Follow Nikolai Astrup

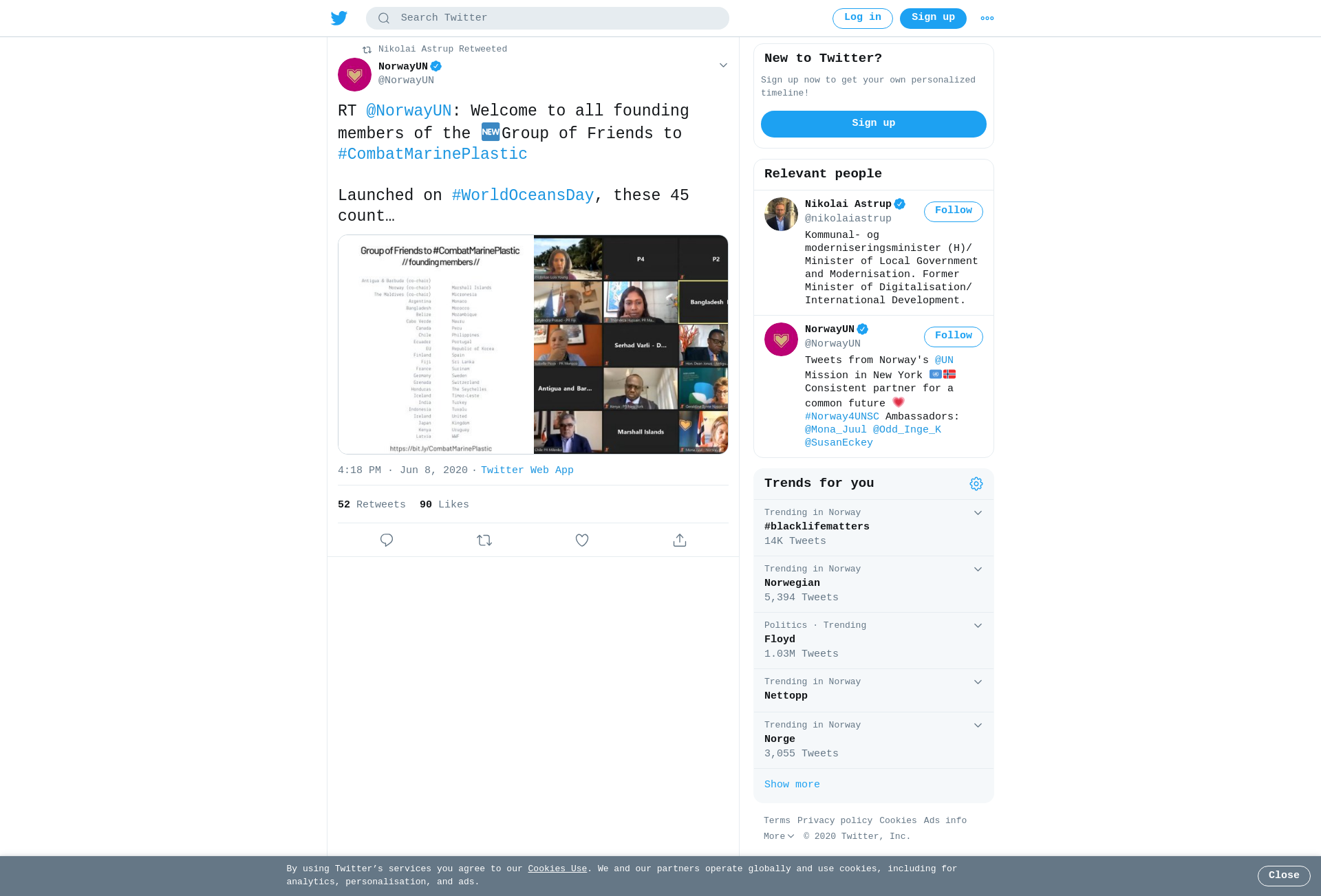click(x=954, y=211)
